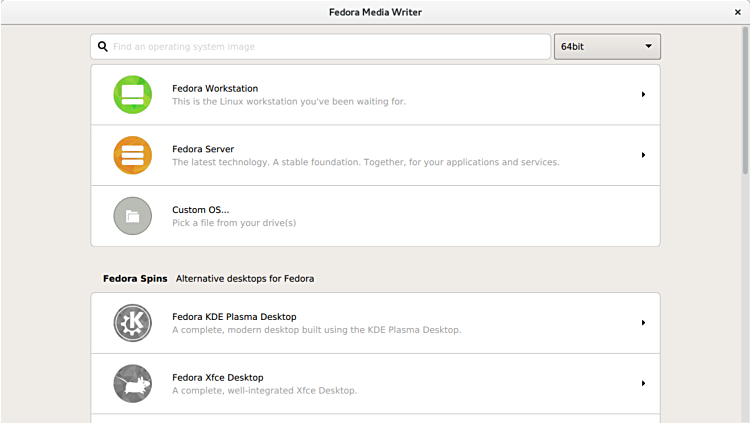Image resolution: width=752 pixels, height=423 pixels.
Task: Choose the Custom OS... option
Action: click(x=200, y=210)
